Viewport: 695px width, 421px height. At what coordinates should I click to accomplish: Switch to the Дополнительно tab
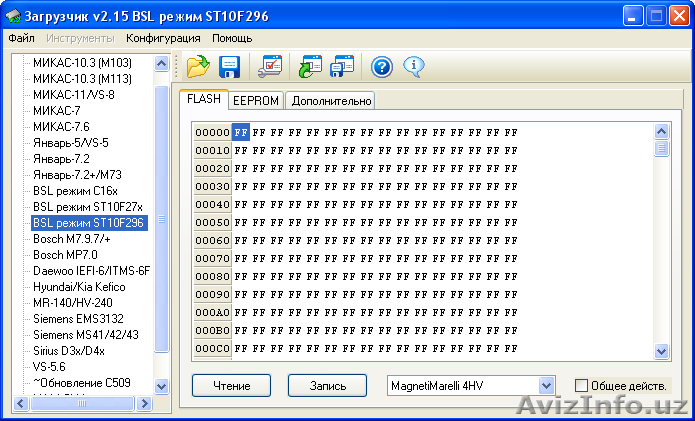330,100
